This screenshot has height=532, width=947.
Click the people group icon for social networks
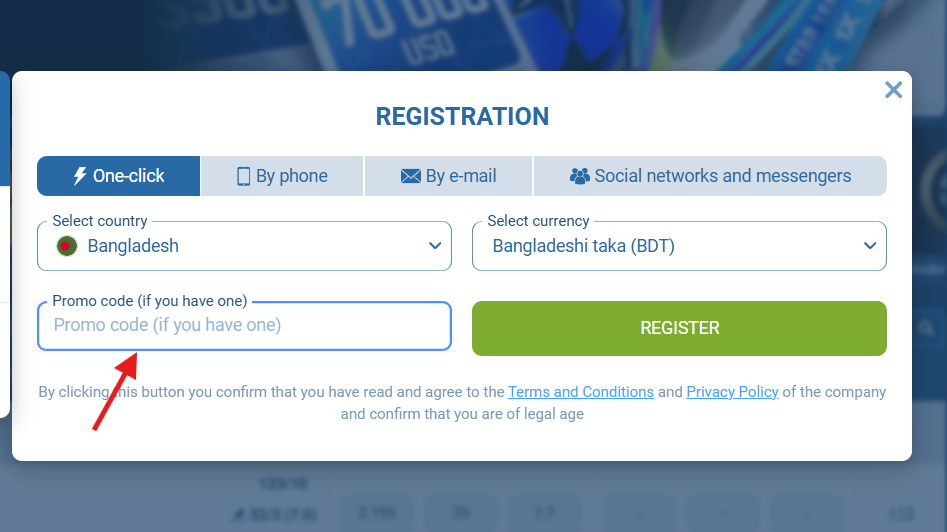[x=580, y=176]
